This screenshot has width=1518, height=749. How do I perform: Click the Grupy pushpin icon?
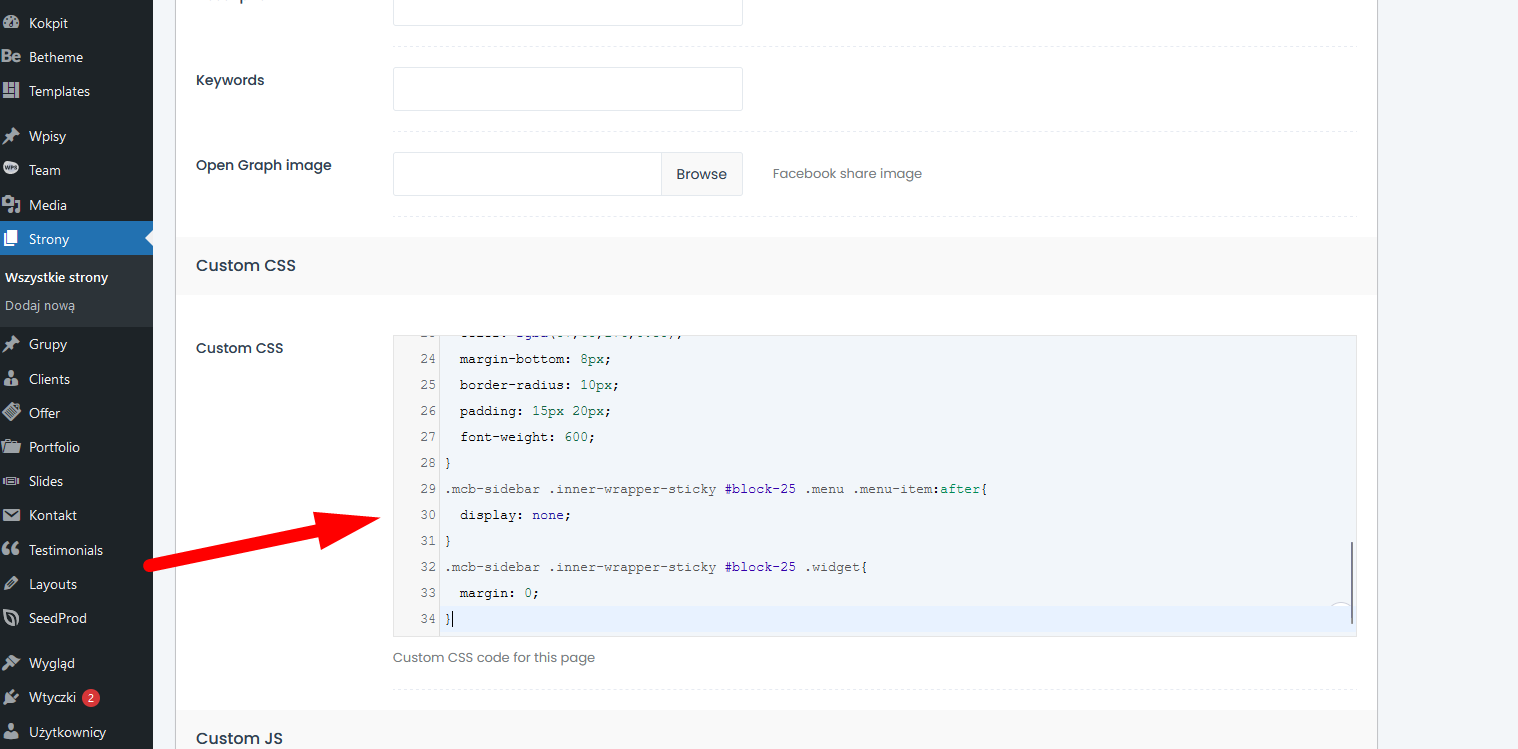coord(11,344)
